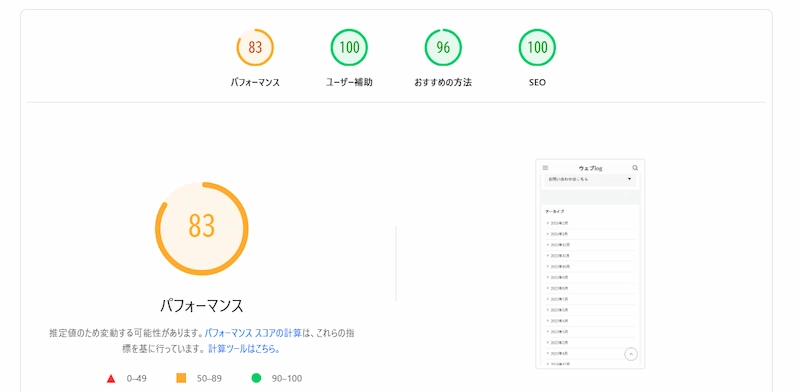
Task: Click the おすすめの方法 label under its gauge
Action: (x=443, y=82)
